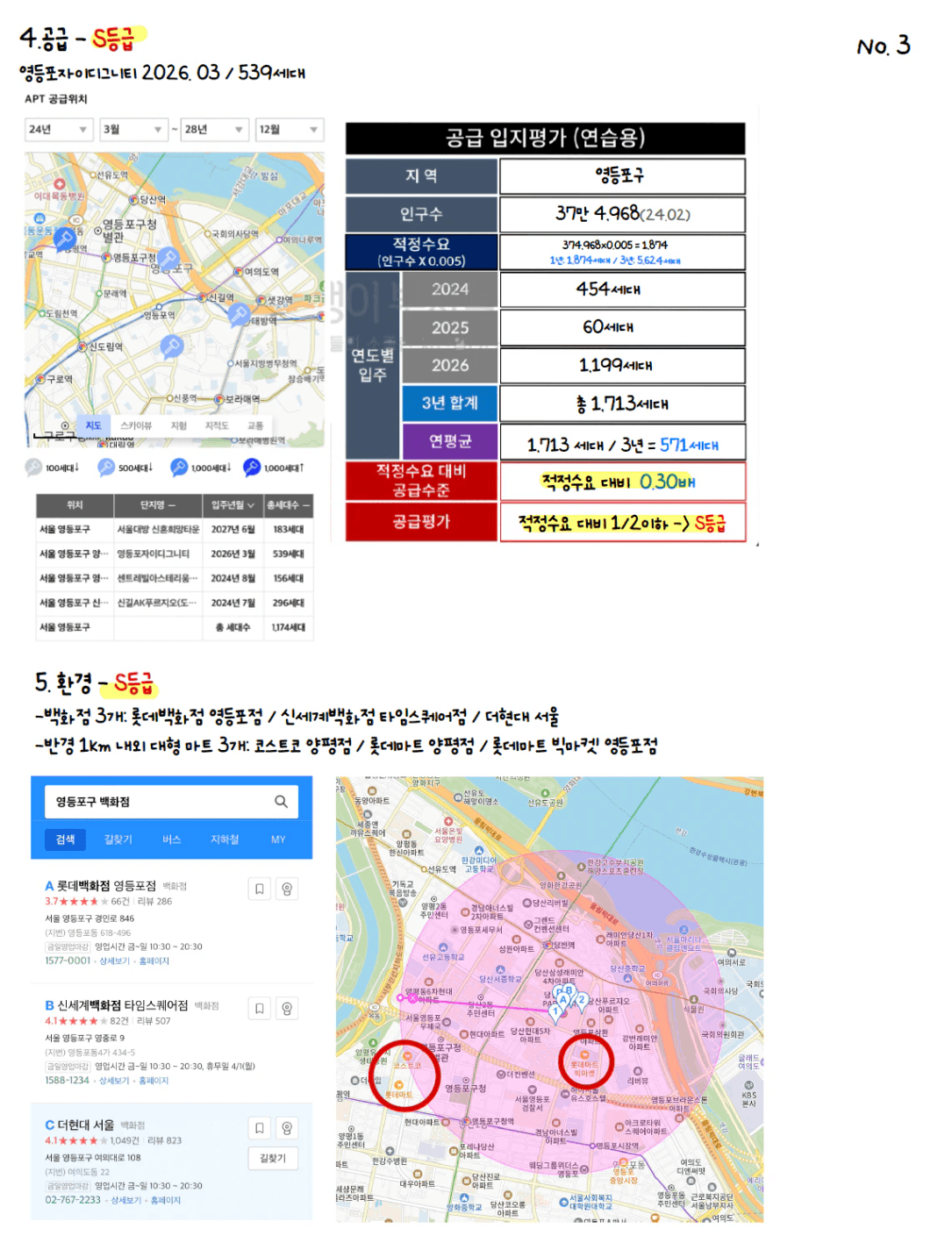Click the 1,000세대↑ legend marker icon
Viewport: 952px width, 1250px height.
(252, 467)
